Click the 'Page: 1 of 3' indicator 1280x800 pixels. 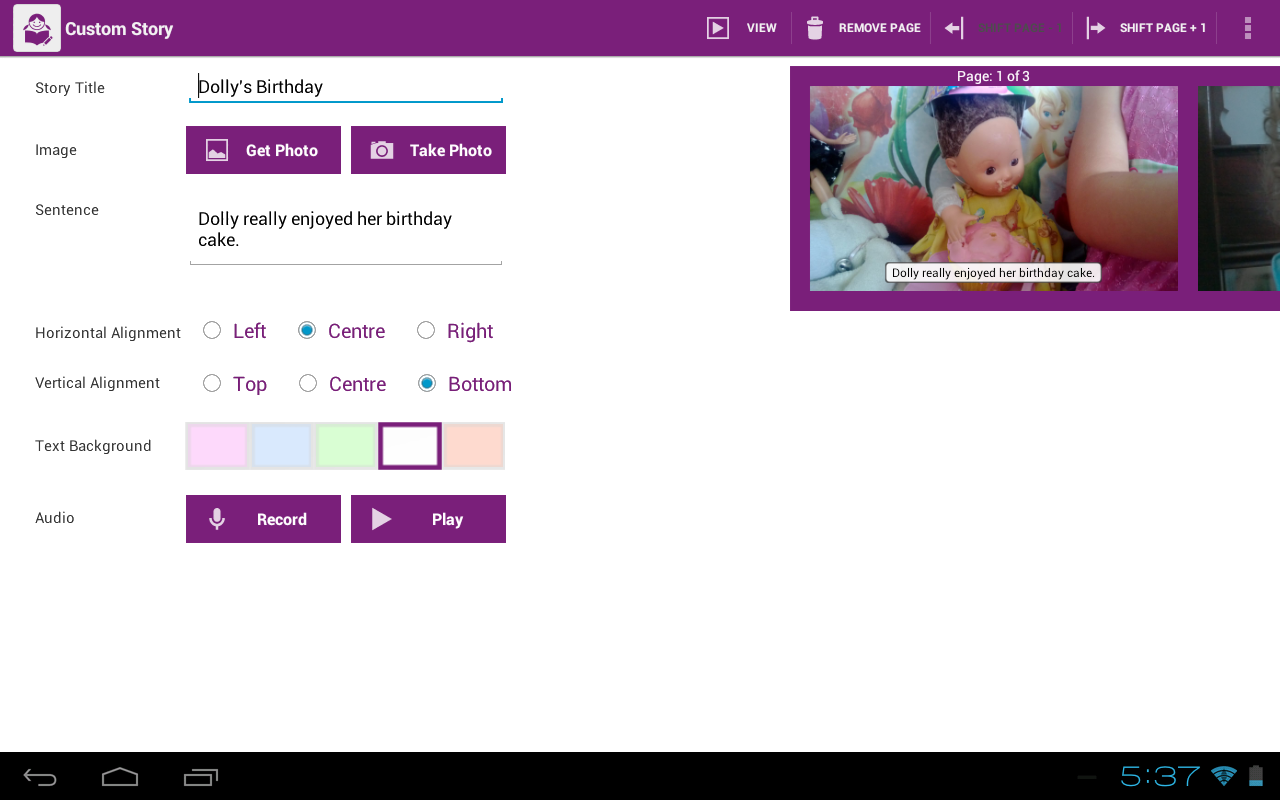tap(993, 76)
